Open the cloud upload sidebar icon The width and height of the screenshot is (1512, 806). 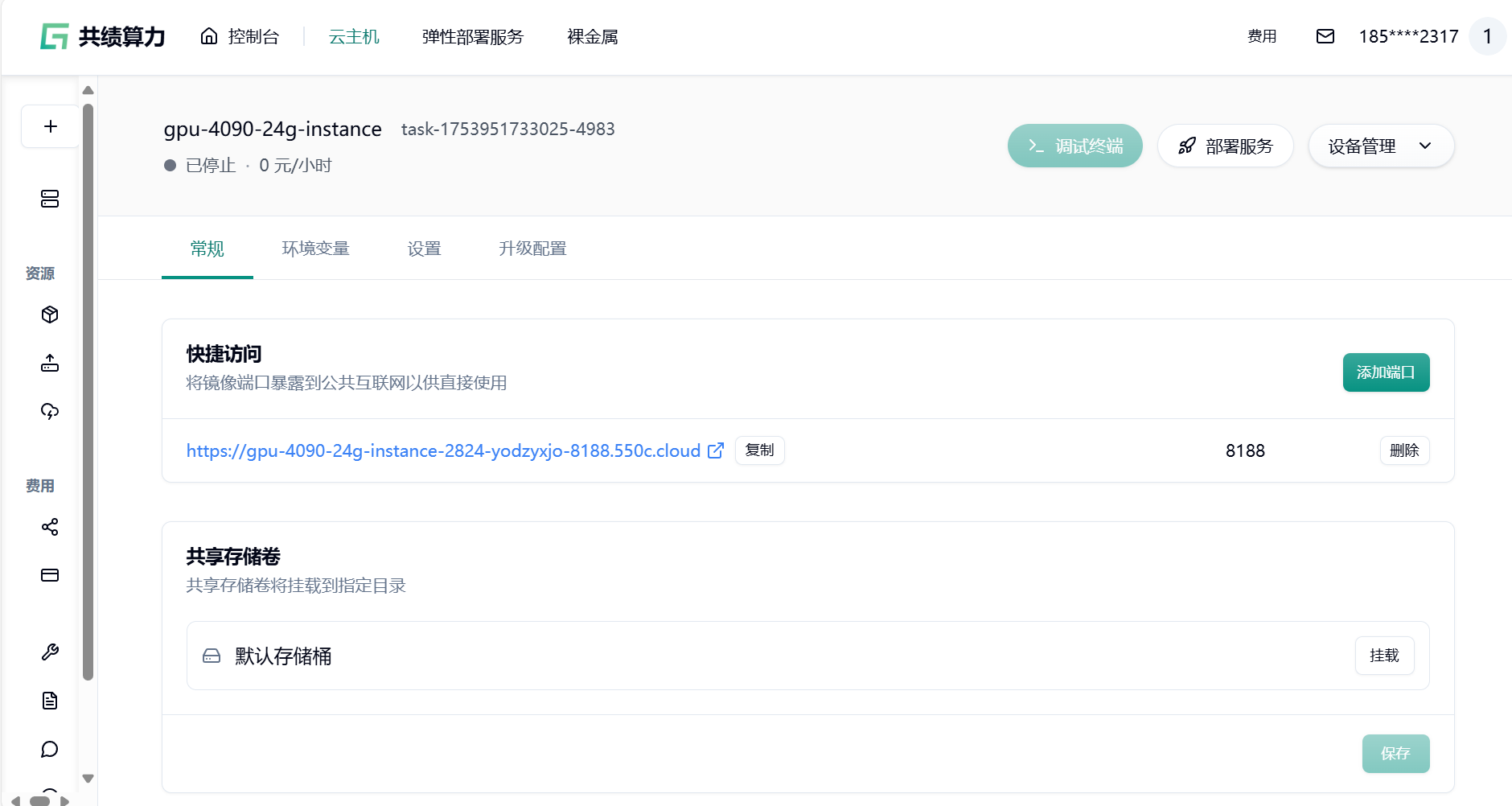pyautogui.click(x=50, y=411)
